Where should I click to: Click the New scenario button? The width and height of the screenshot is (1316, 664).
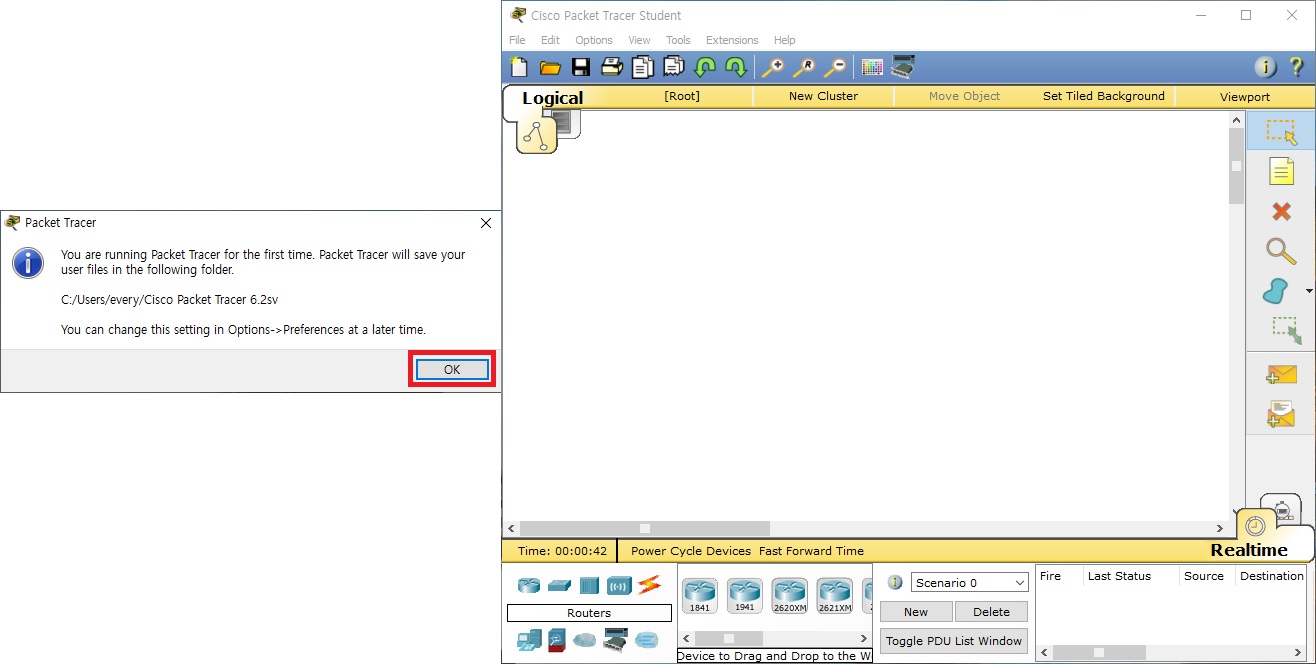pyautogui.click(x=916, y=612)
